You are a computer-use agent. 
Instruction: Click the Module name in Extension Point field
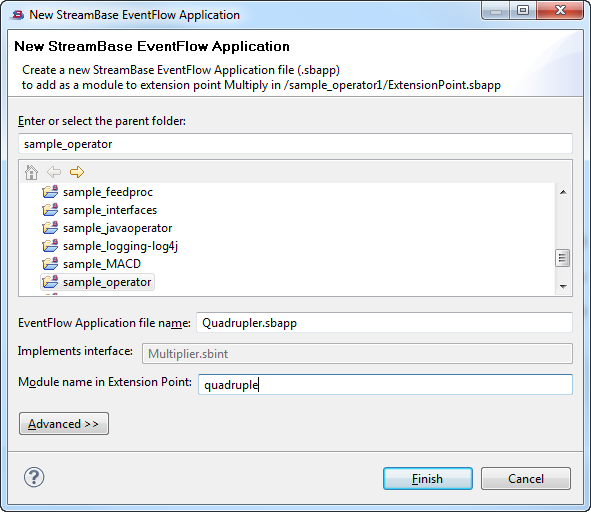coord(385,385)
